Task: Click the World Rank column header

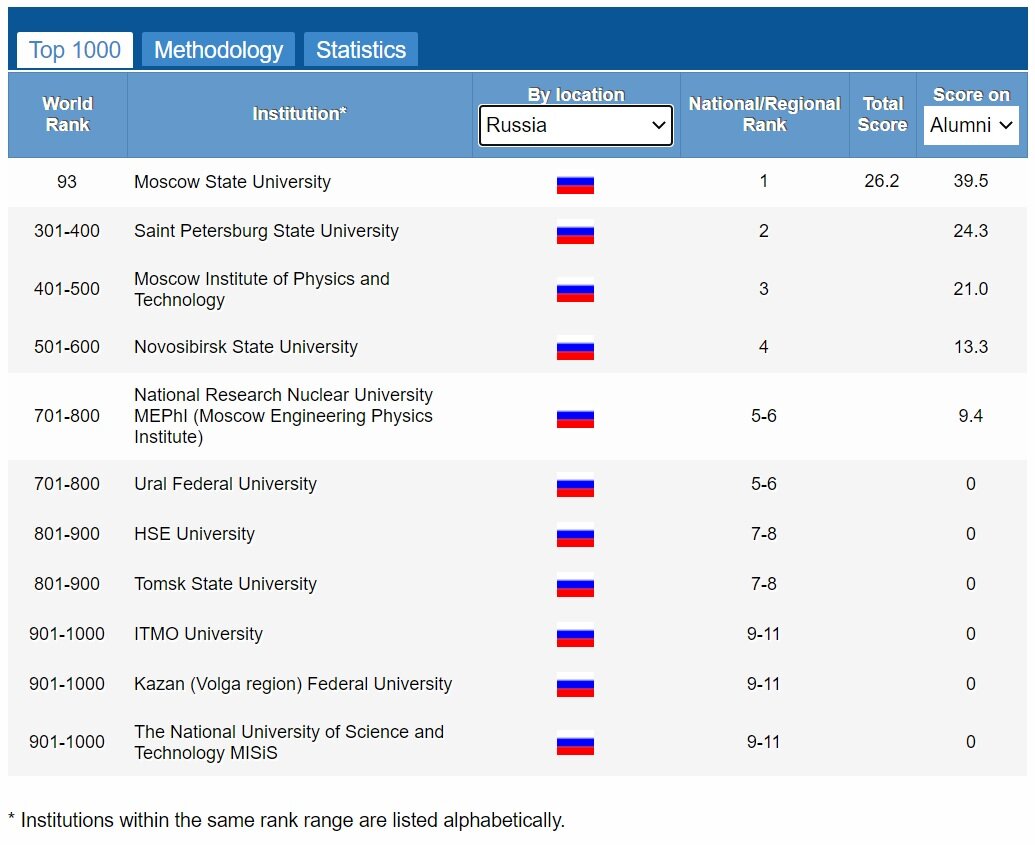Action: tap(67, 114)
